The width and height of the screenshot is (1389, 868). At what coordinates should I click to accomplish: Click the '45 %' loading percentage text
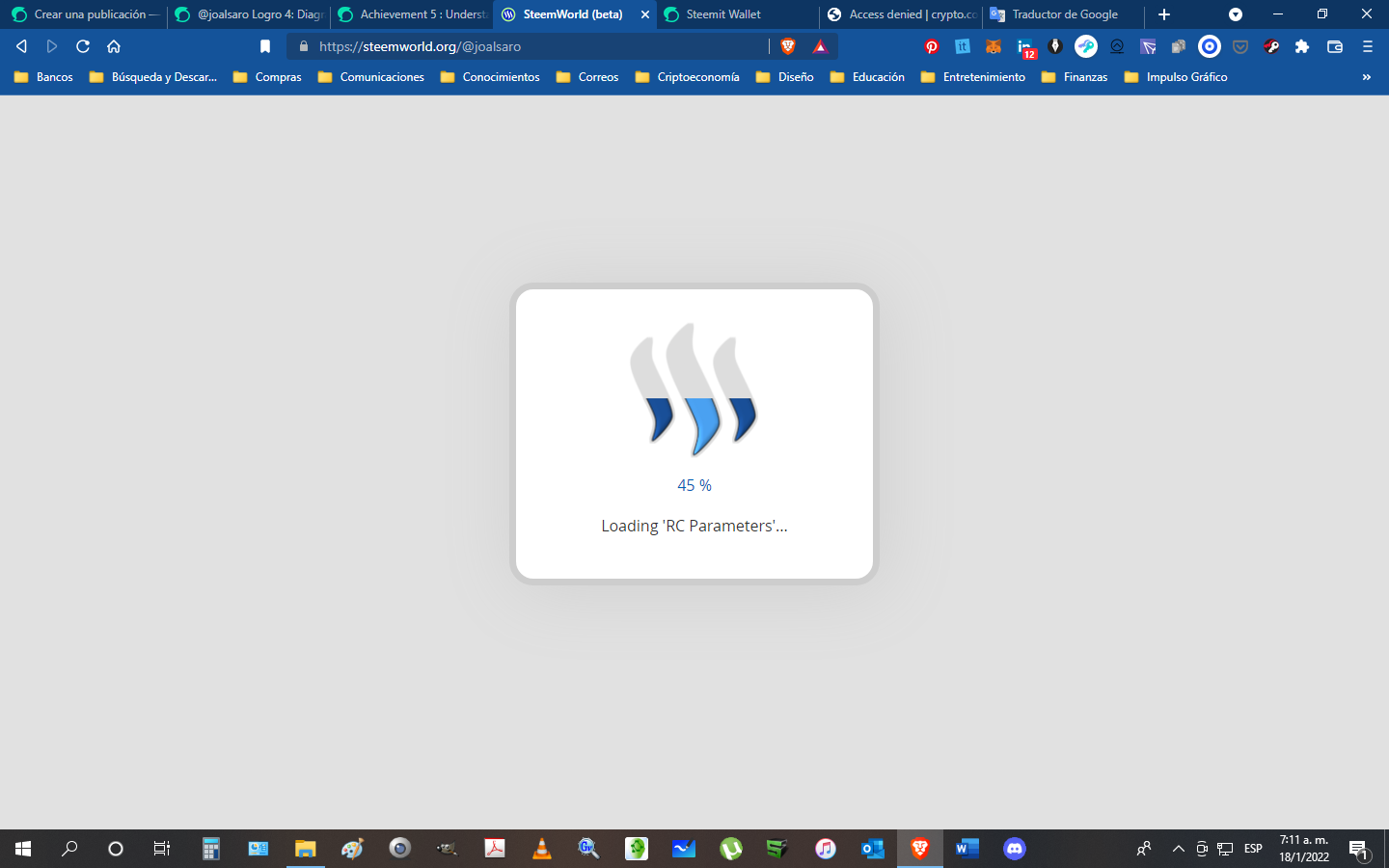pos(694,485)
